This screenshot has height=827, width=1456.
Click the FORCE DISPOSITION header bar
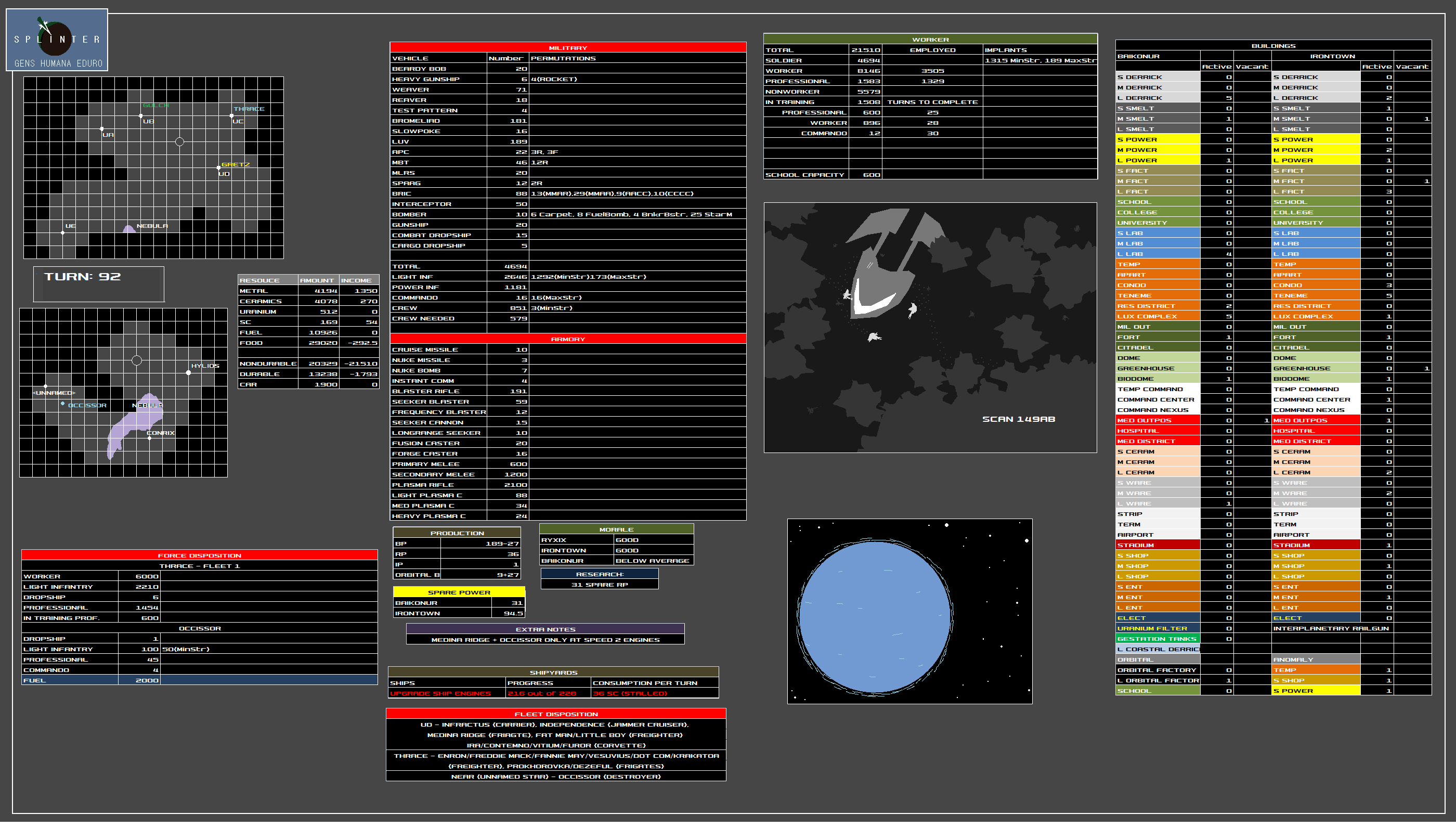(x=199, y=555)
